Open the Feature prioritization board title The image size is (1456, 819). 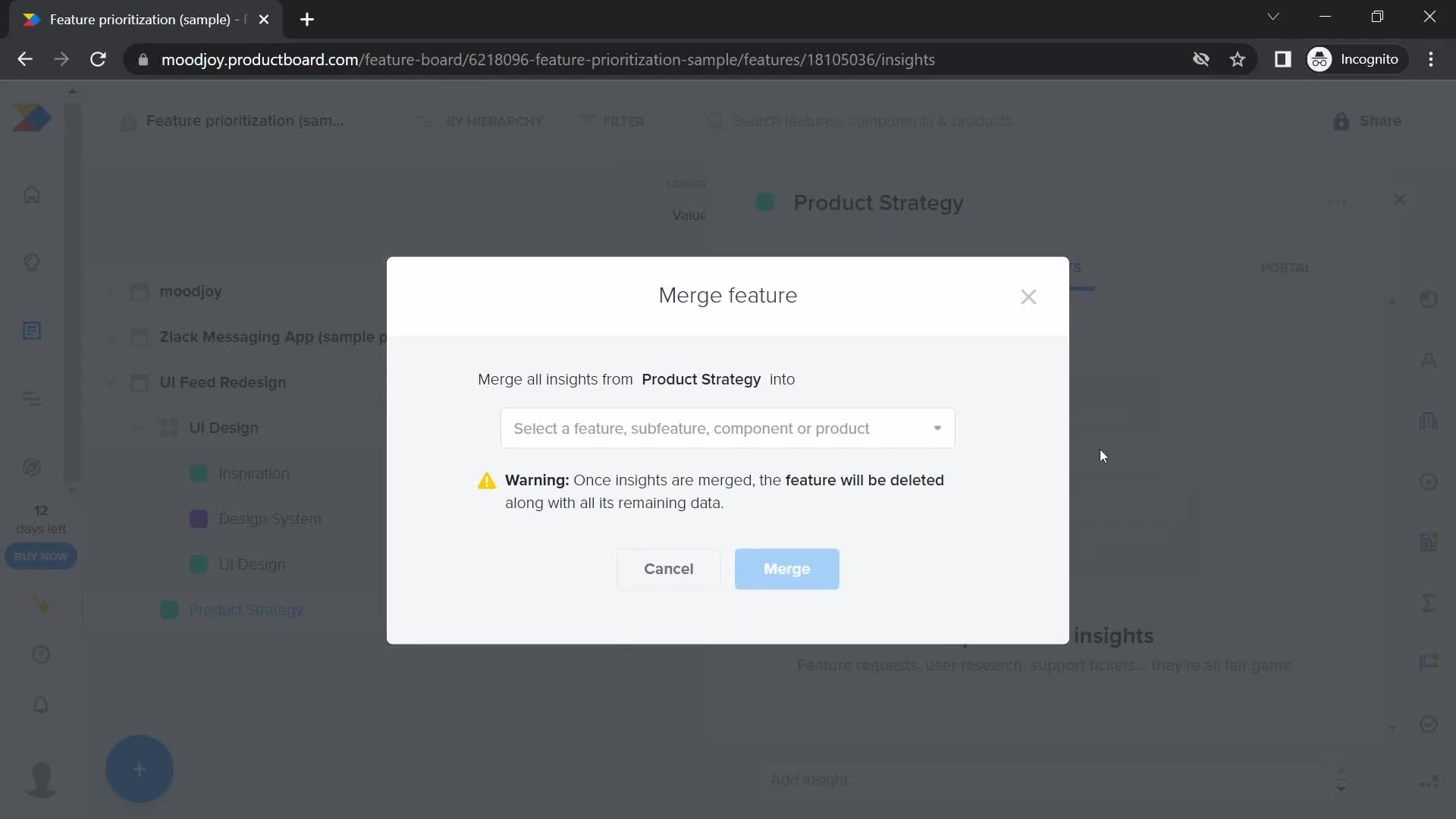[x=244, y=121]
